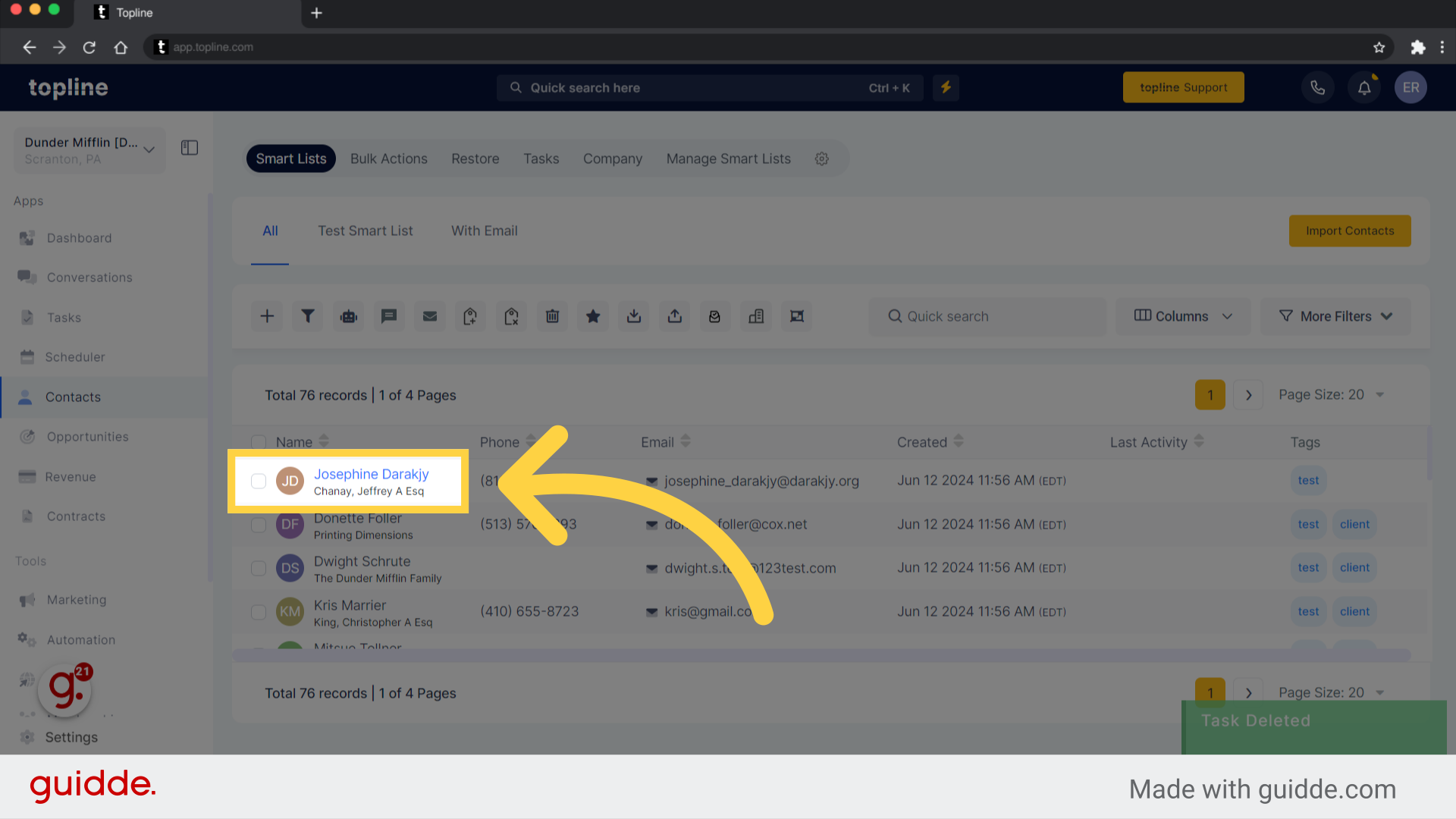Click the Message/chat bubble icon
The width and height of the screenshot is (1456, 819).
tap(389, 316)
